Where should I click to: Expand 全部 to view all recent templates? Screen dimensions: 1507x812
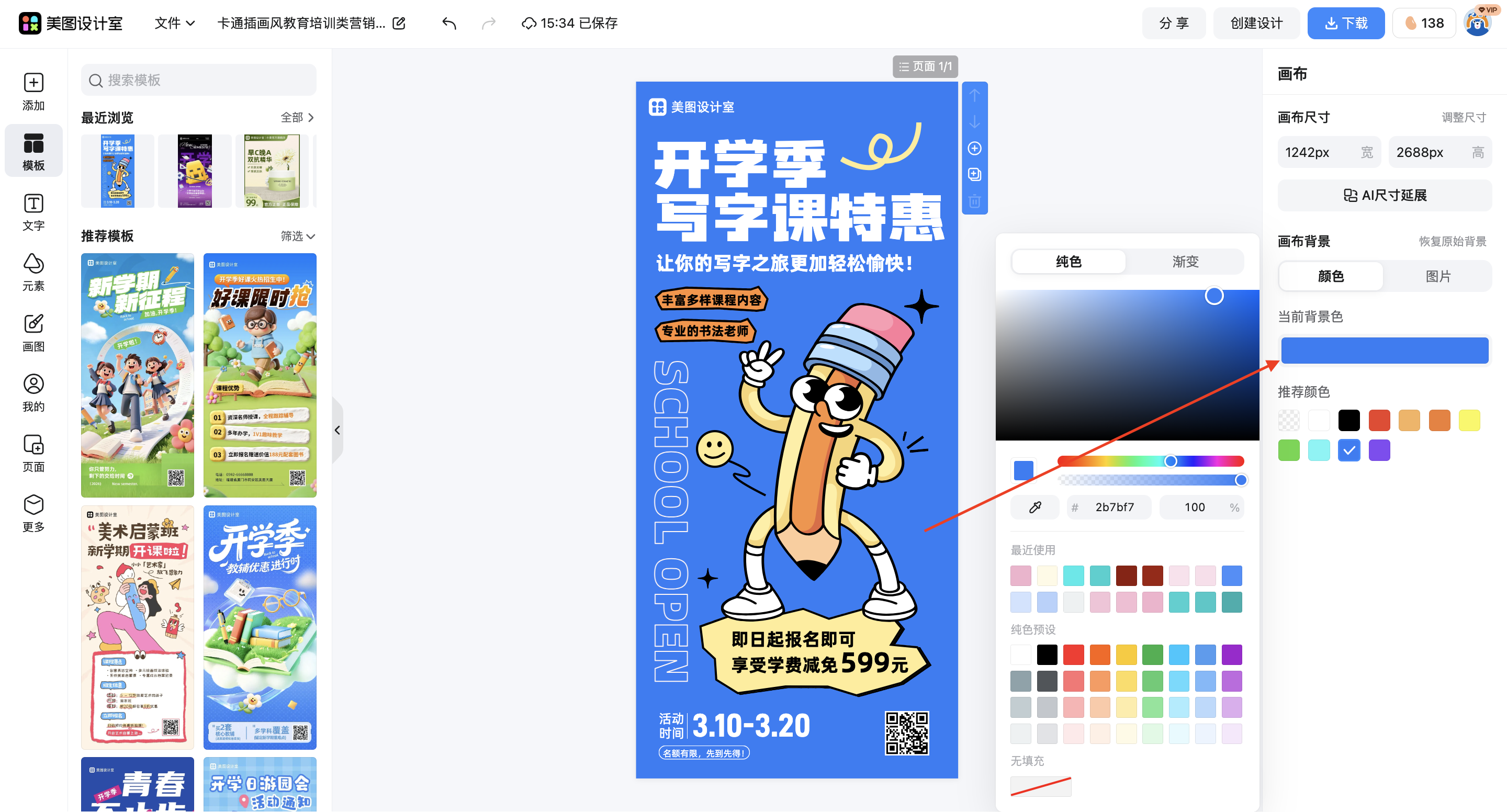[x=296, y=118]
